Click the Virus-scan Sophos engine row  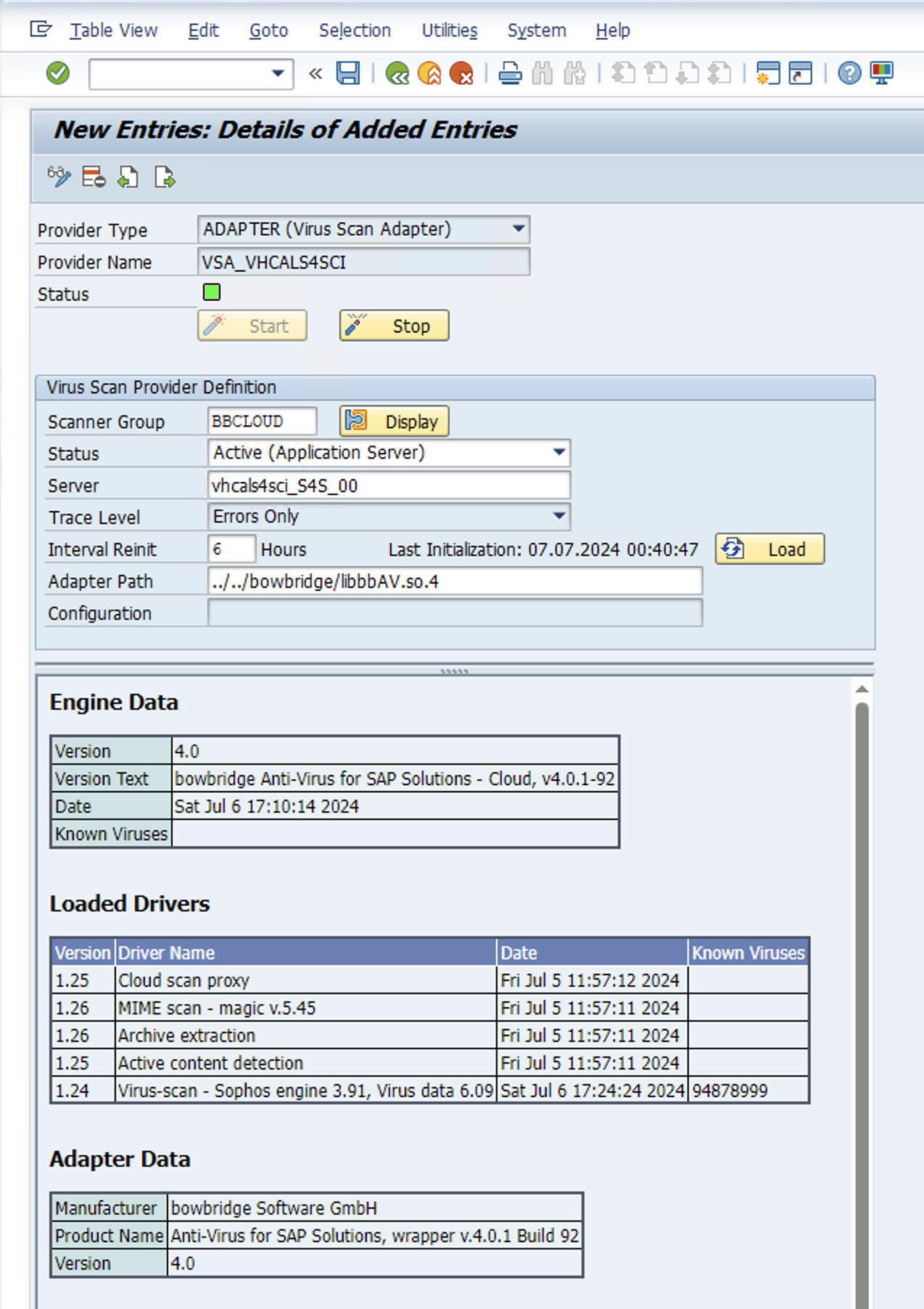click(x=430, y=1091)
